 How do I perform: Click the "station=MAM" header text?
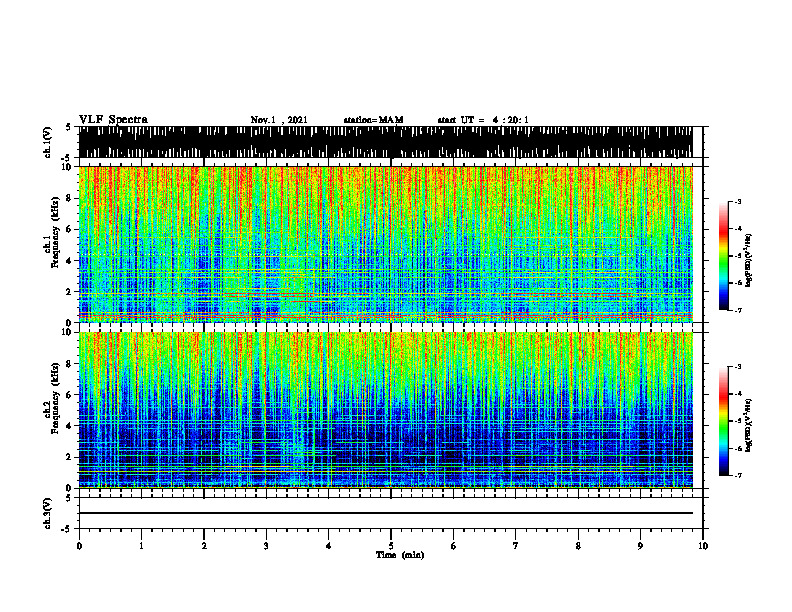tap(373, 120)
